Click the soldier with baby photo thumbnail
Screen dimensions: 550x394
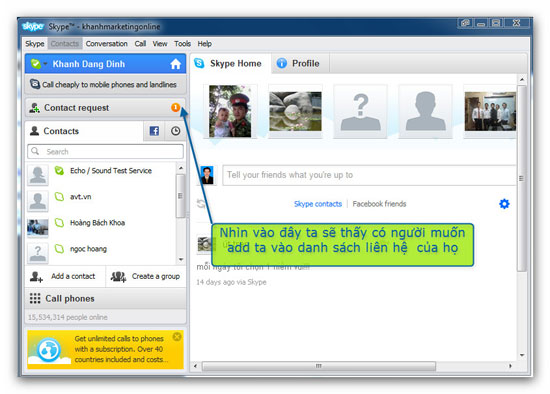[230, 111]
